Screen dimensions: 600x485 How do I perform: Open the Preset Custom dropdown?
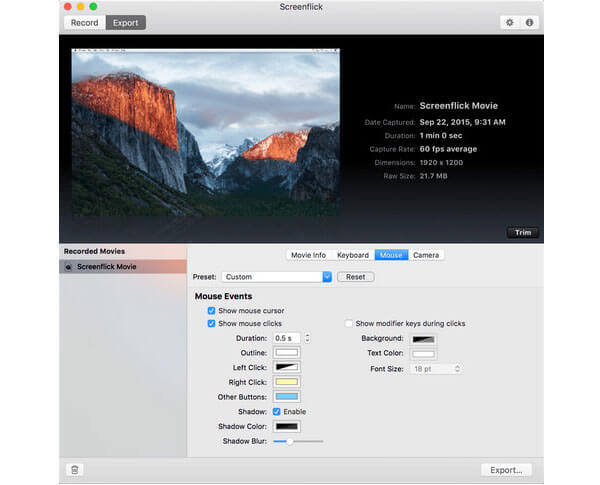point(277,277)
